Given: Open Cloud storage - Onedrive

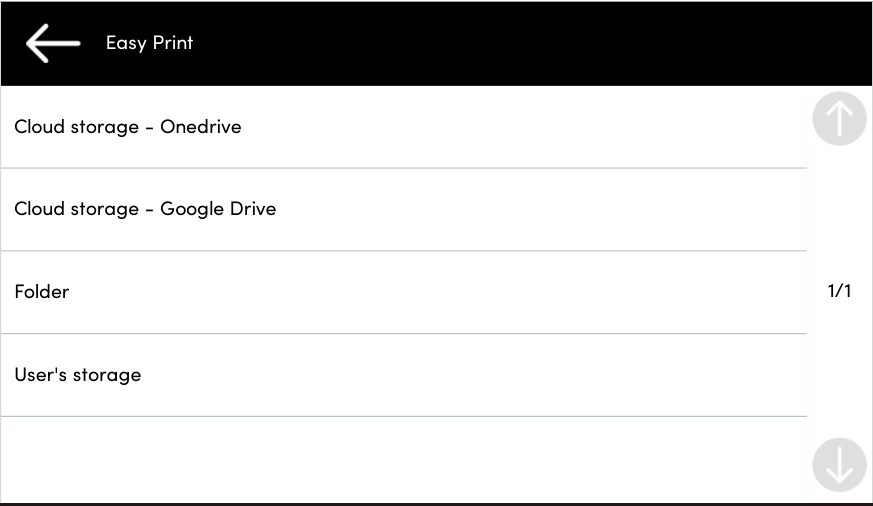Looking at the screenshot, I should tap(128, 127).
